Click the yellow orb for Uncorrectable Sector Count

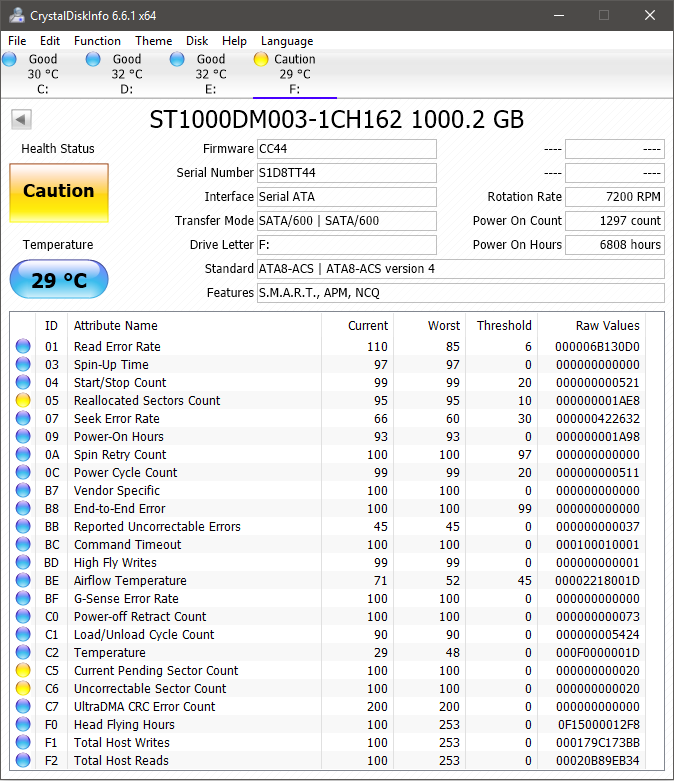[x=23, y=688]
